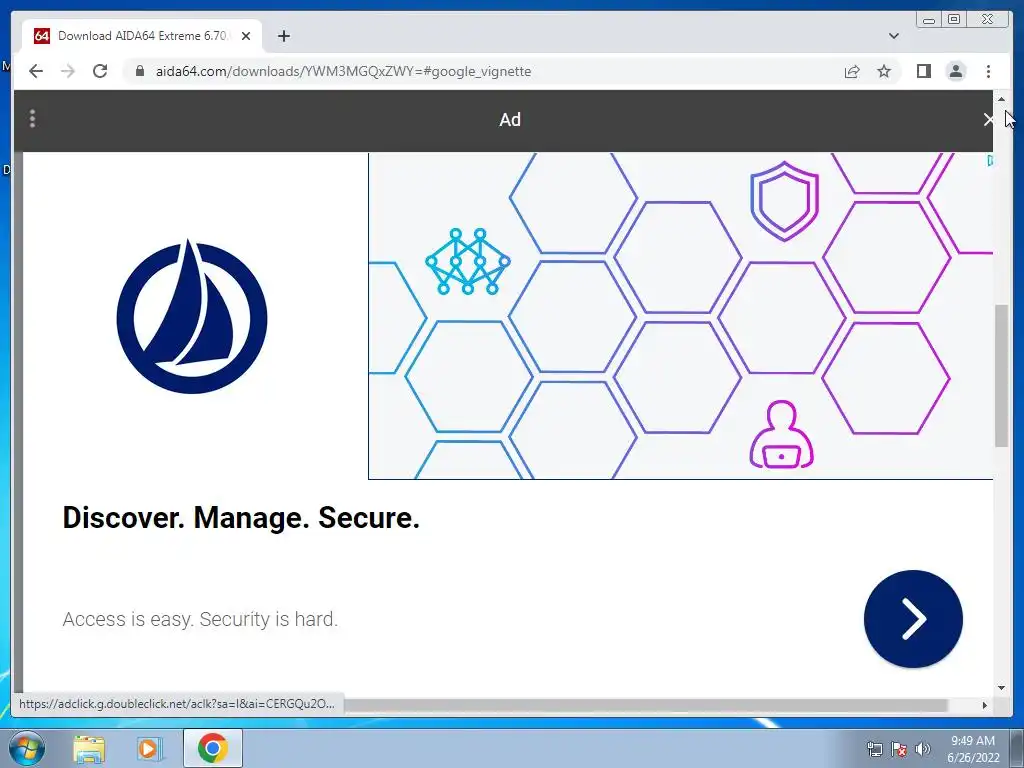
Task: Open the Windows Start menu
Action: [27, 748]
